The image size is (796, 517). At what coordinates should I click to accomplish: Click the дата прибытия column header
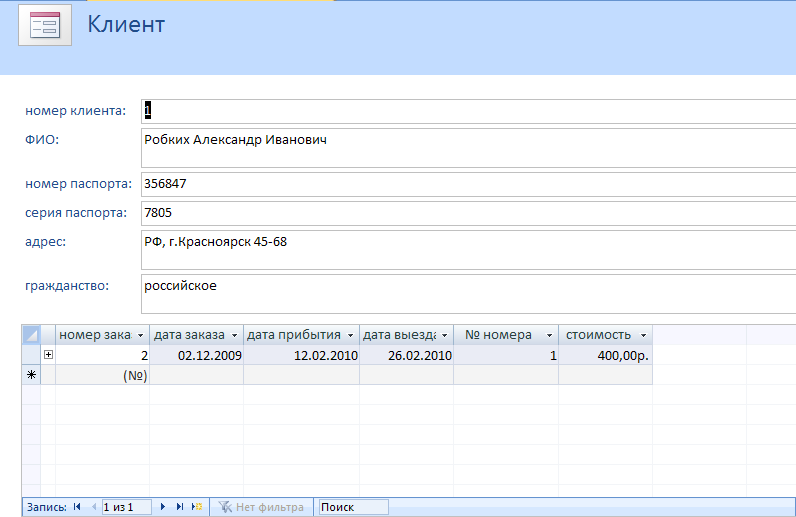pos(302,335)
